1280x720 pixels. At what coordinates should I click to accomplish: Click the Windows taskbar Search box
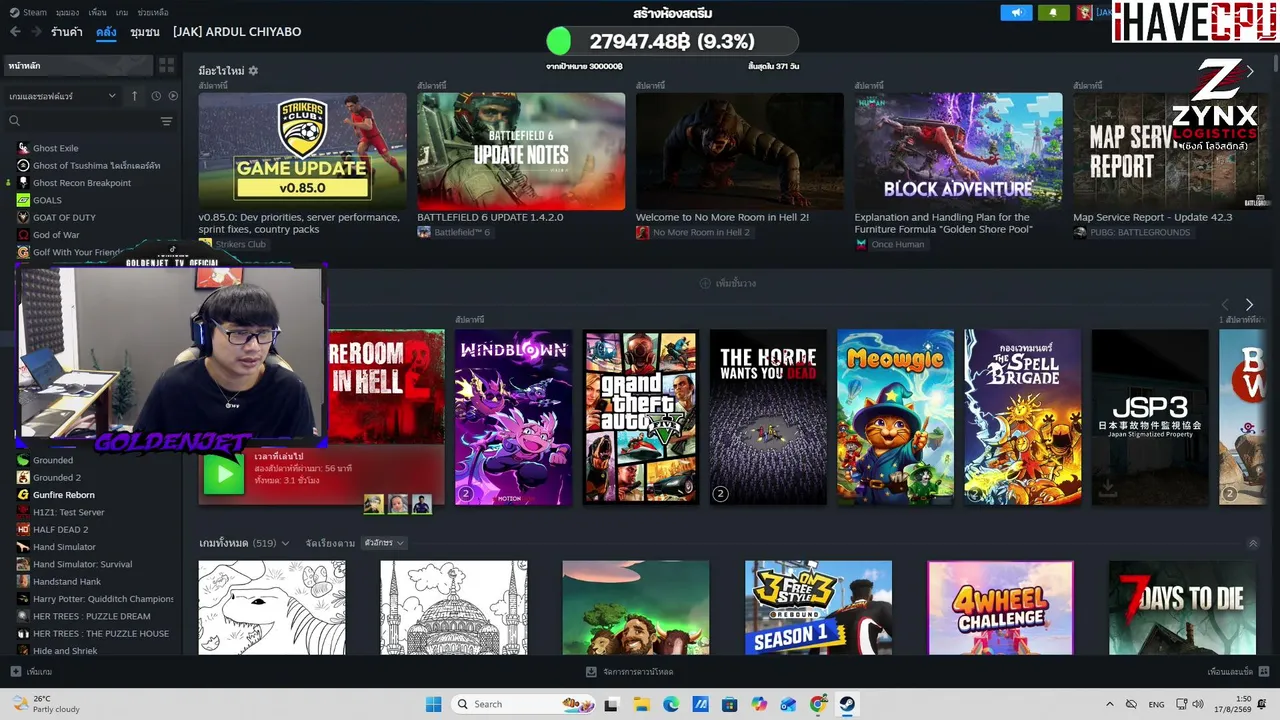pyautogui.click(x=523, y=704)
